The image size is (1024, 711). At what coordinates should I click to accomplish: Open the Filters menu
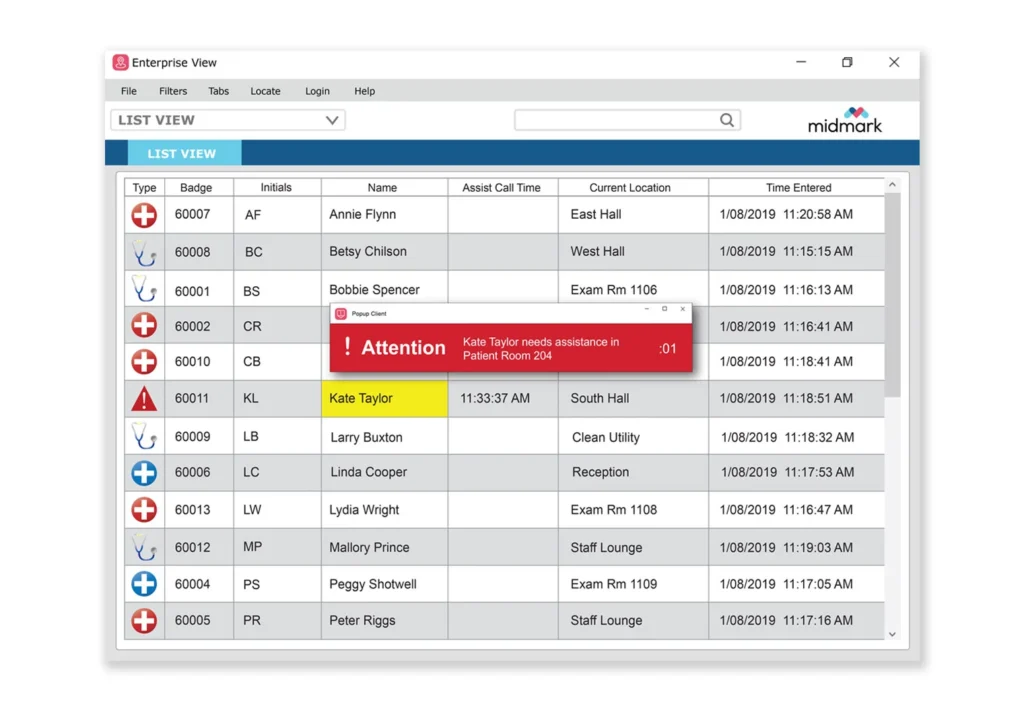(173, 91)
